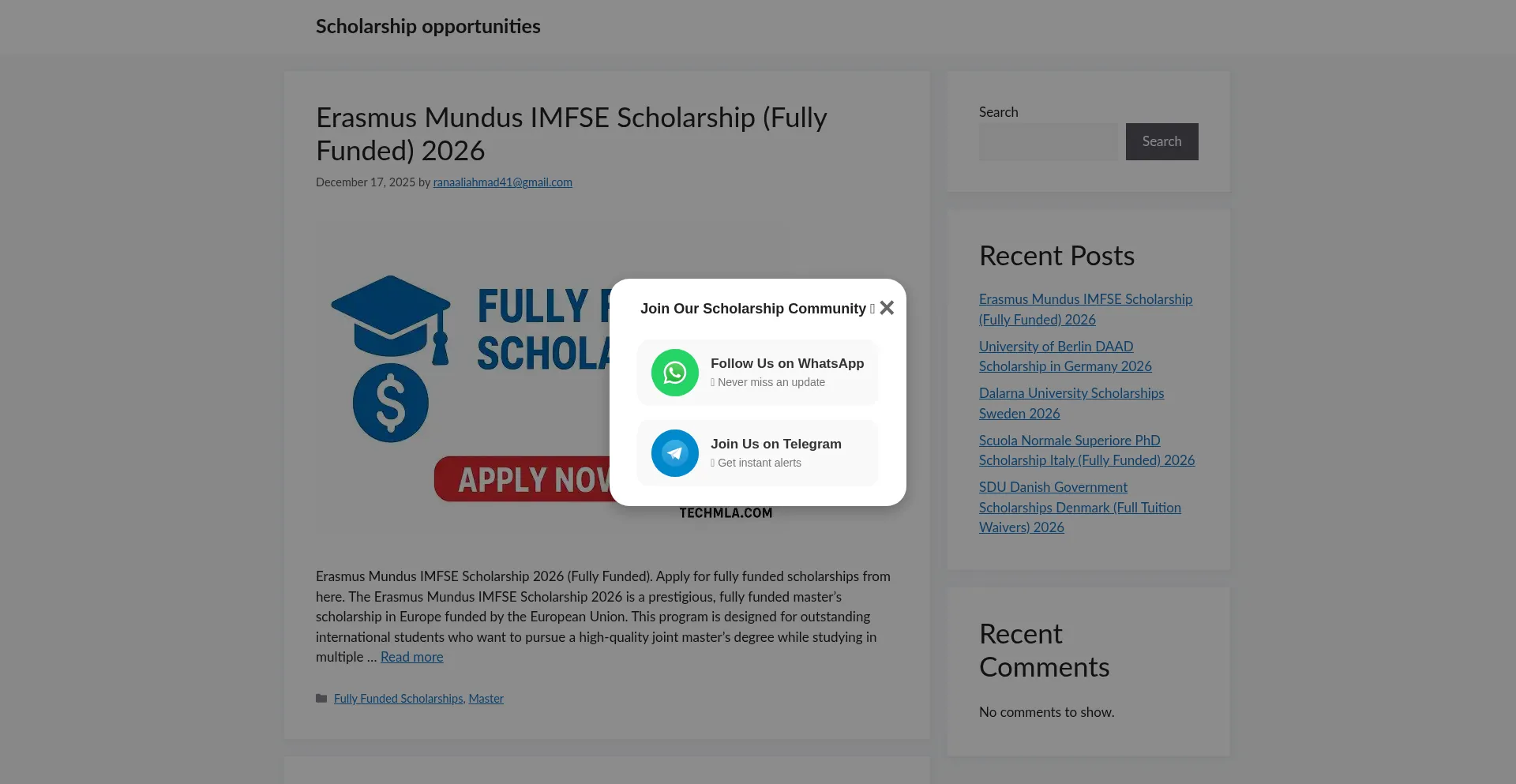This screenshot has width=1516, height=784.
Task: Open the Scholarship opportunities site title
Action: click(428, 27)
